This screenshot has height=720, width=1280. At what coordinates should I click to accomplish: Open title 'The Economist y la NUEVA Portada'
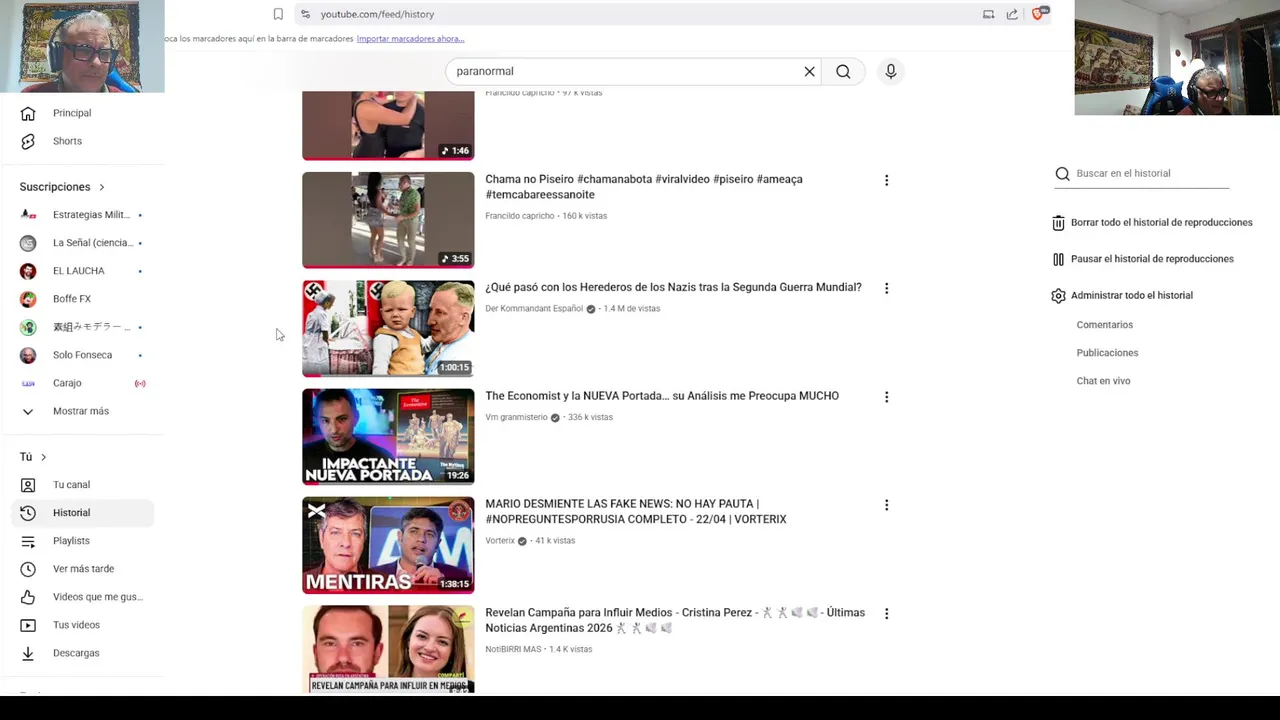(662, 396)
